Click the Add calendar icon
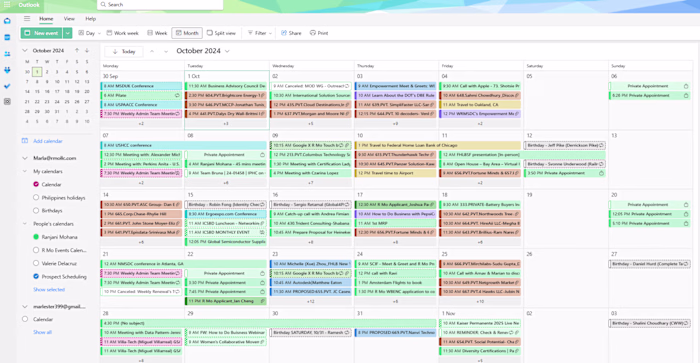This screenshot has width=700, height=363. click(x=25, y=141)
